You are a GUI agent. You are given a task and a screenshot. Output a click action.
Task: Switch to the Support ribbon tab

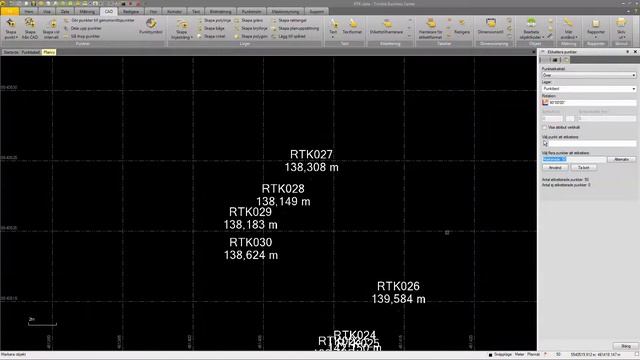(x=317, y=11)
